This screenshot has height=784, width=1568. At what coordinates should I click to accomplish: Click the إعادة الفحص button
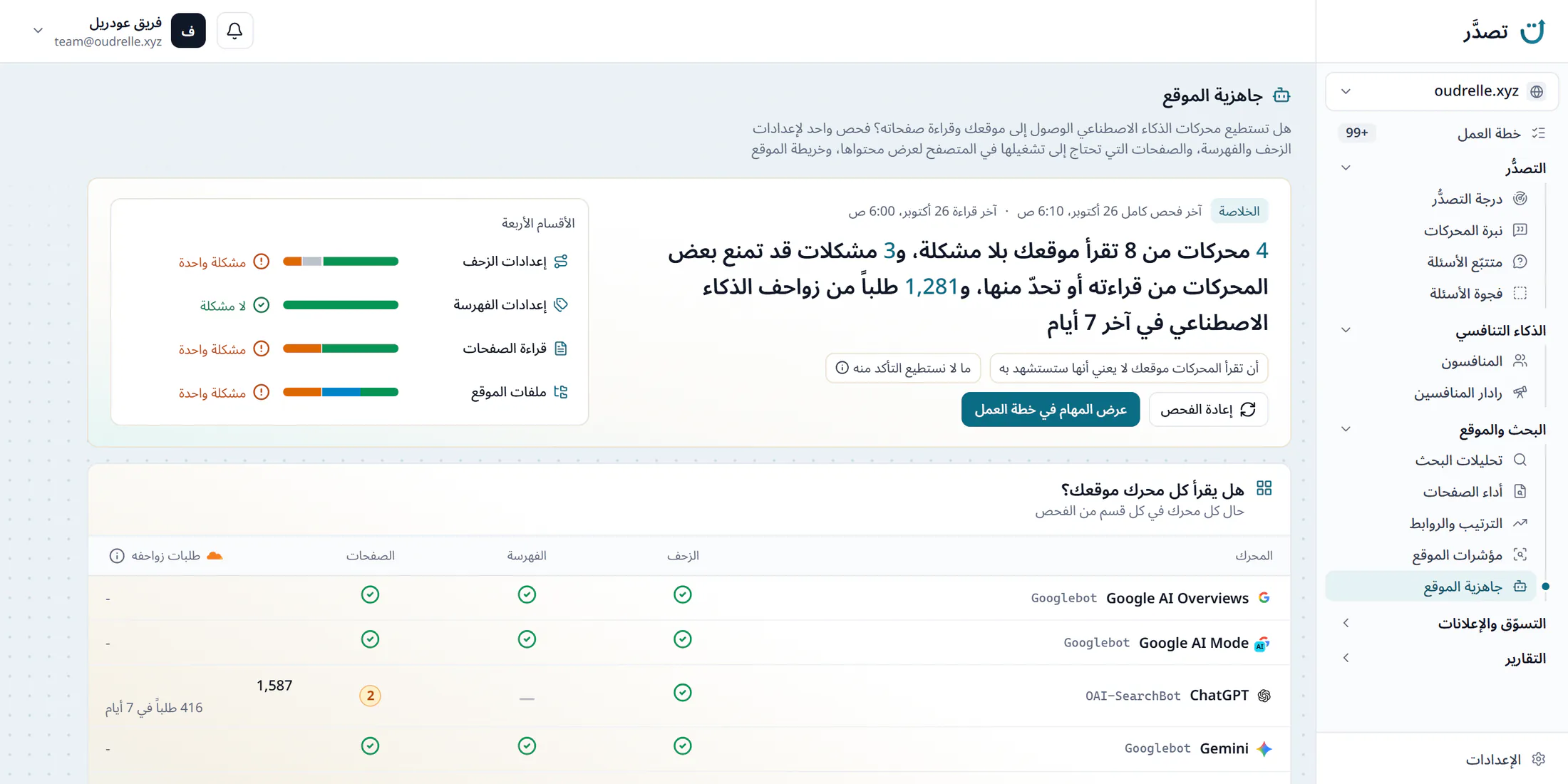[x=1208, y=409]
